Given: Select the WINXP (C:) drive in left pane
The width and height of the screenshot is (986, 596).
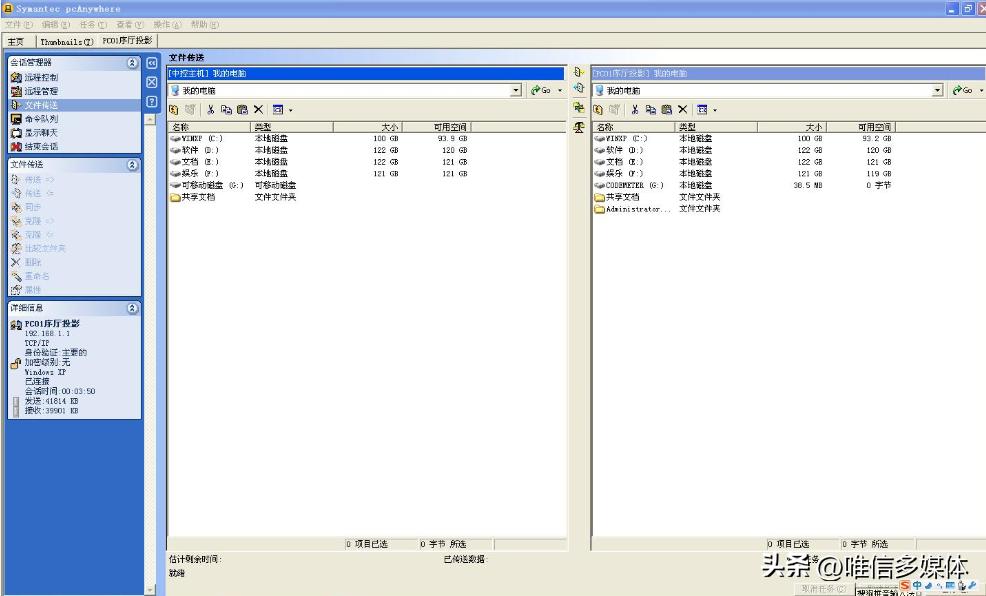Looking at the screenshot, I should tap(201, 138).
